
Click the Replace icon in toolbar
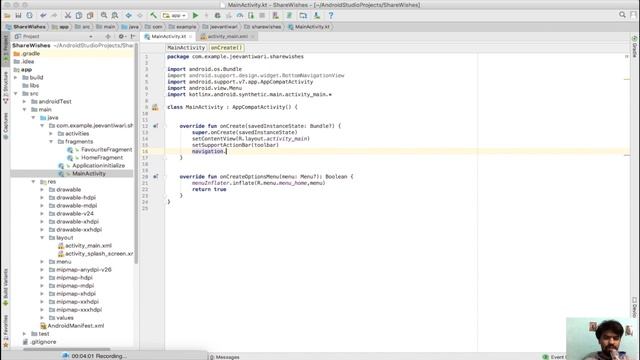(115, 16)
